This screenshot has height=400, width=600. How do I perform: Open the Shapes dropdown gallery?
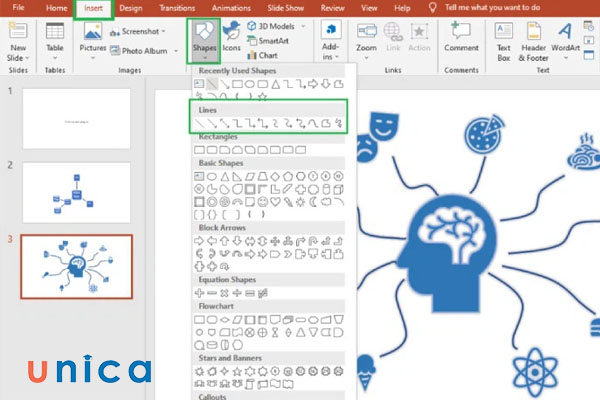204,41
